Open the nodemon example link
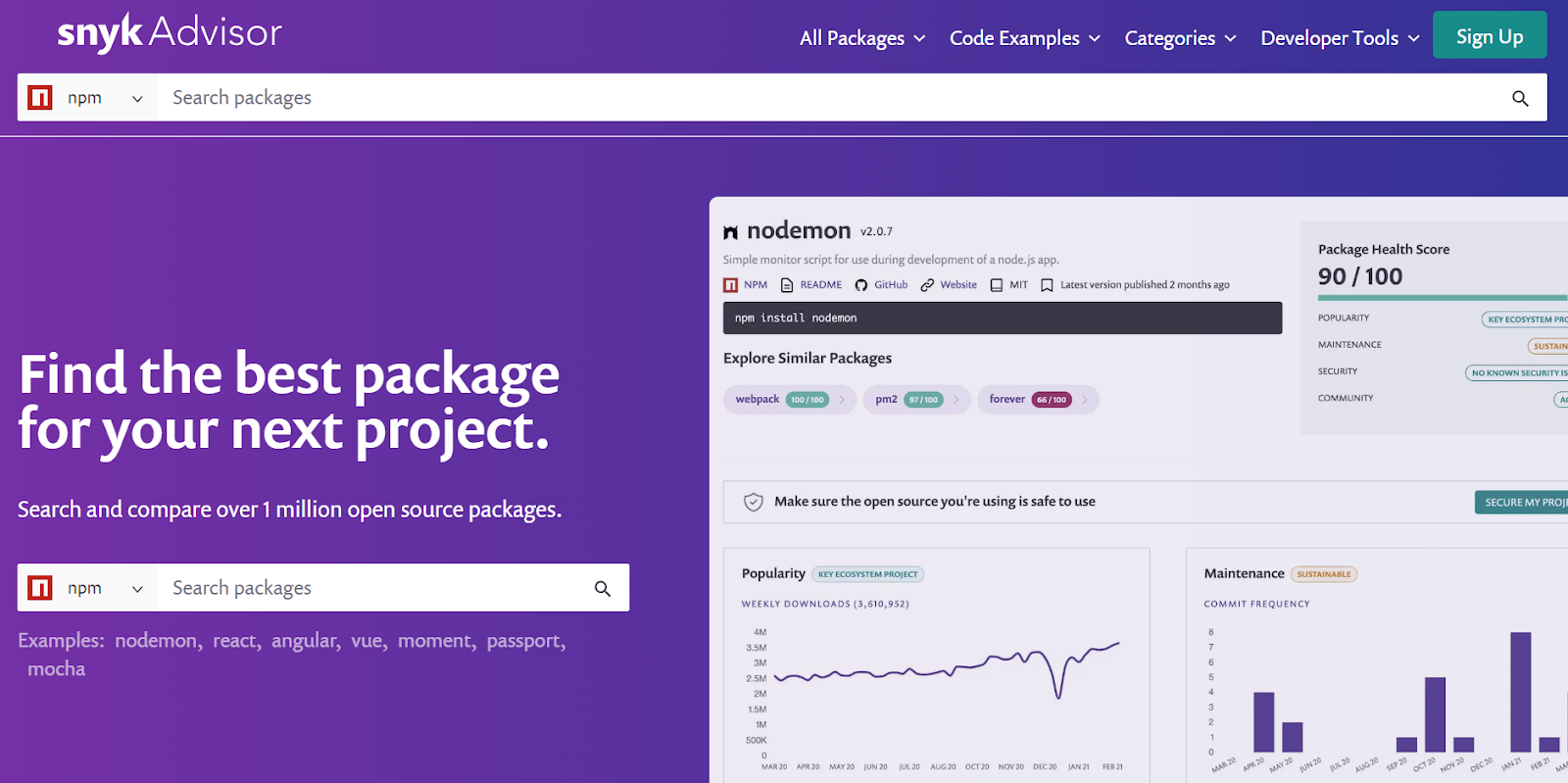This screenshot has height=783, width=1568. click(x=157, y=641)
